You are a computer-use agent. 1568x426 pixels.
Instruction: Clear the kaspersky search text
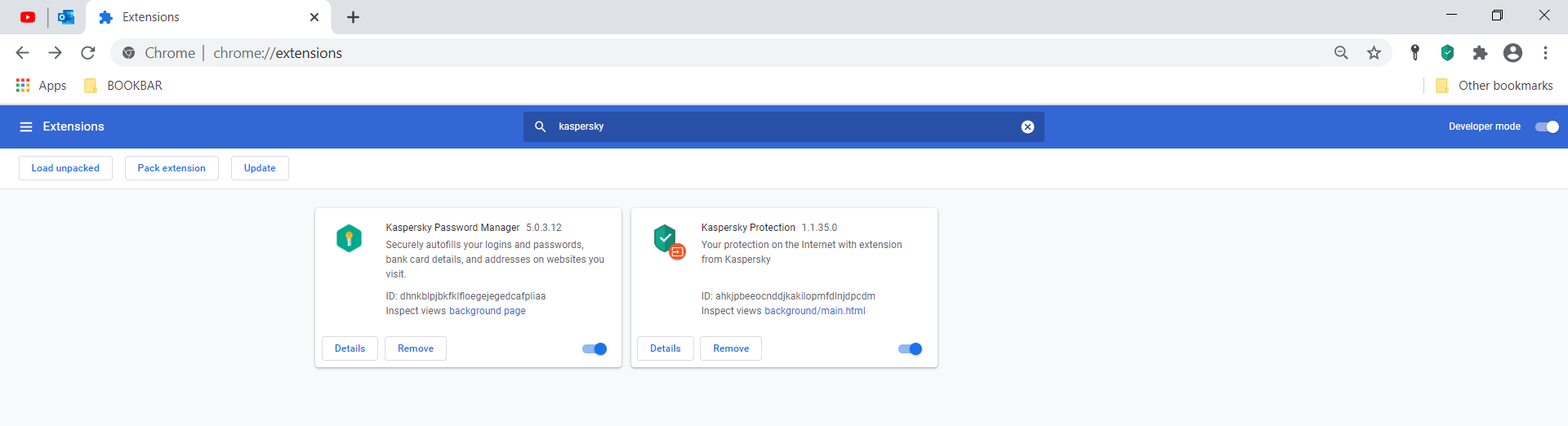1027,126
